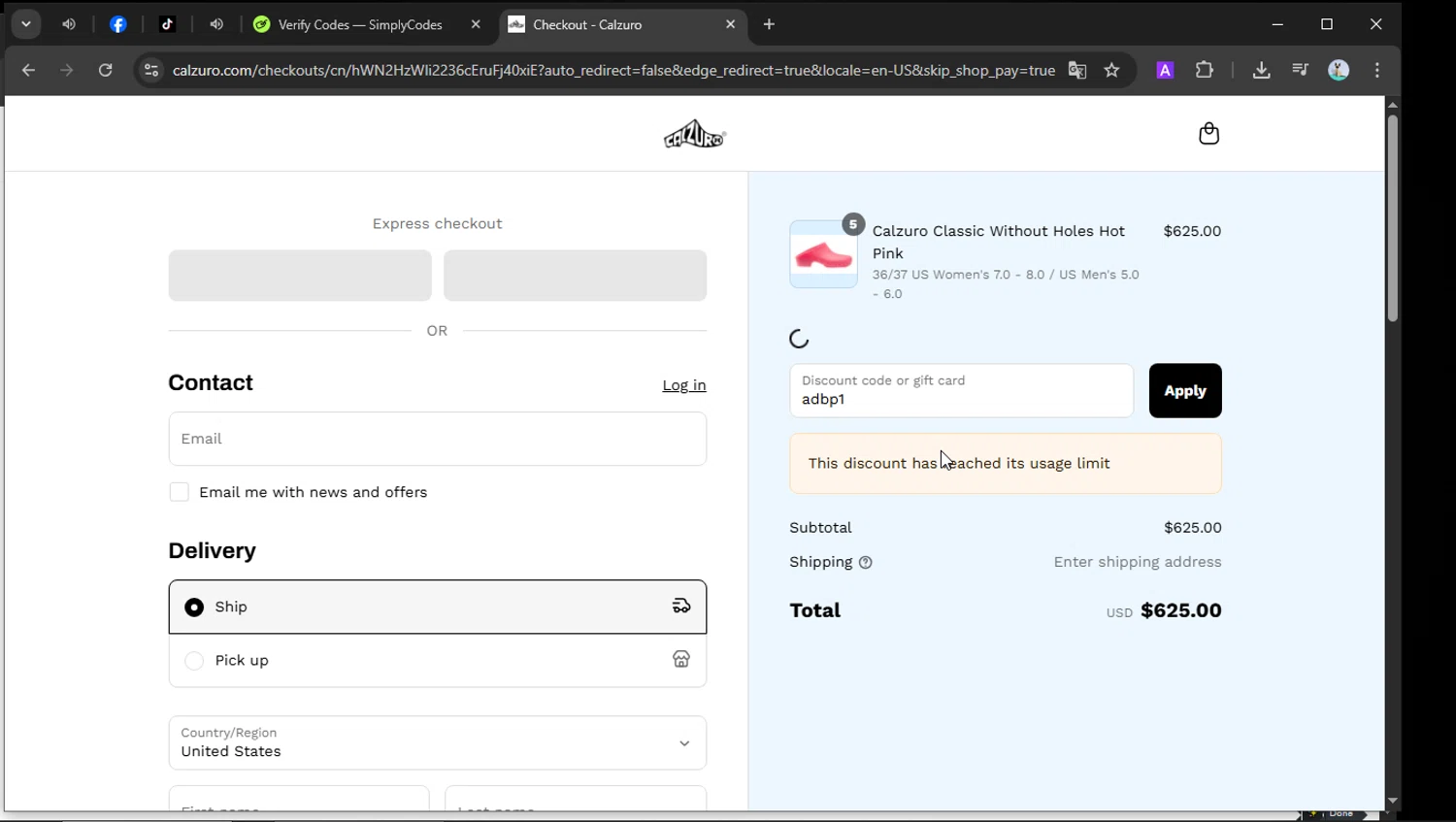The image size is (1456, 822).
Task: View site information icon in address bar
Action: click(x=150, y=70)
